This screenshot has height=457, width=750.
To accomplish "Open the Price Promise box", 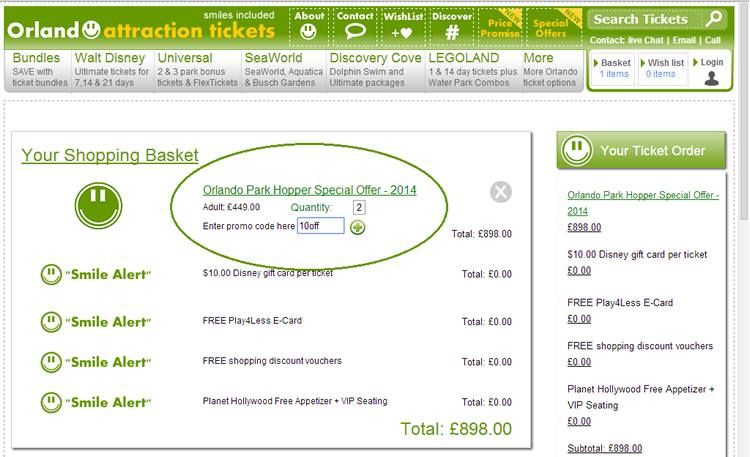I will [500, 27].
